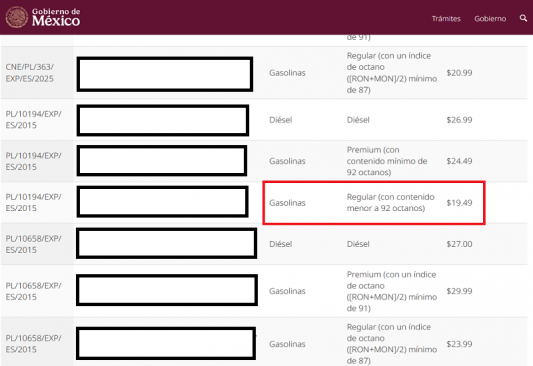Click PL/10658/EXP/ES/2015 in the $27.00 row
The width and height of the screenshot is (533, 366).
(x=33, y=244)
